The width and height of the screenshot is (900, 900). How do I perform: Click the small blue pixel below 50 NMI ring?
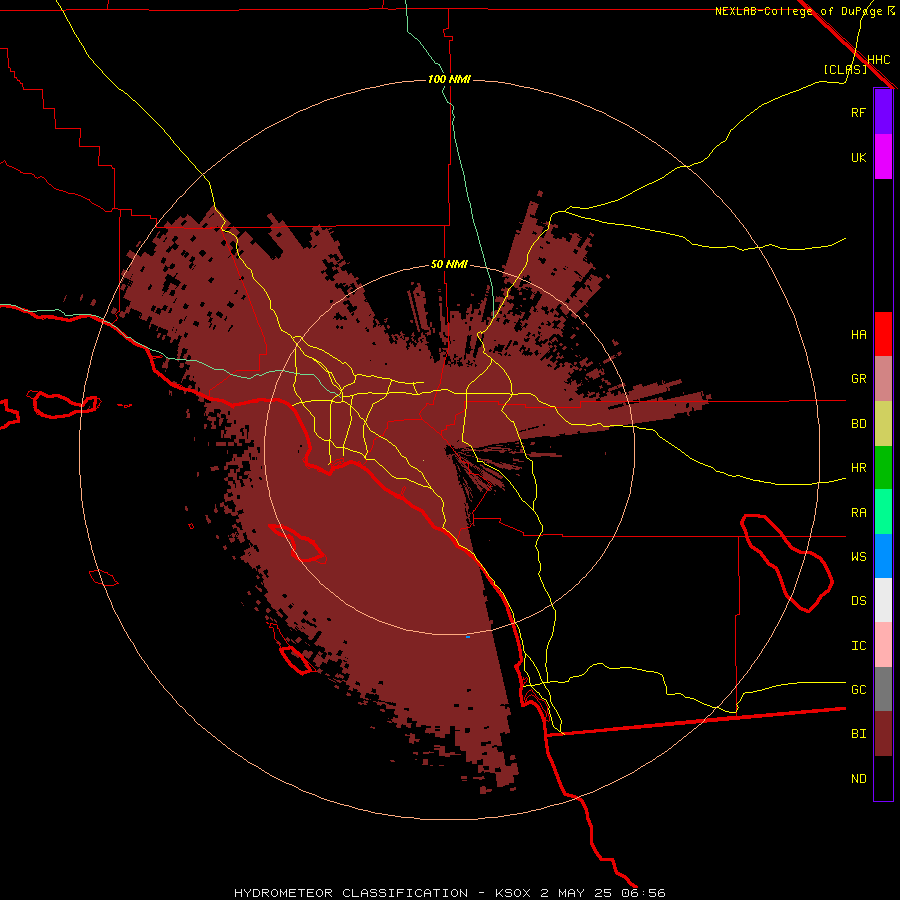(x=468, y=637)
